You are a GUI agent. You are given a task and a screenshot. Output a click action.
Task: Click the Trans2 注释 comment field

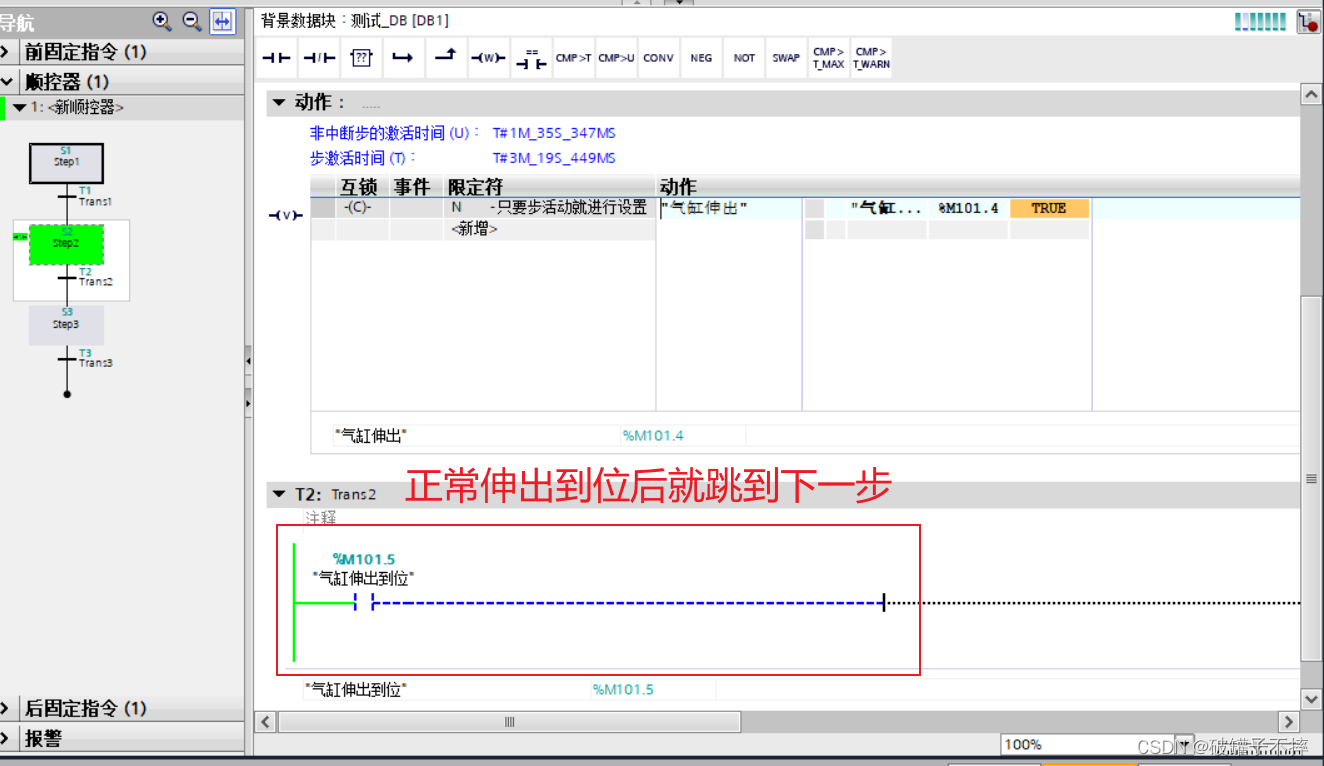tap(321, 517)
